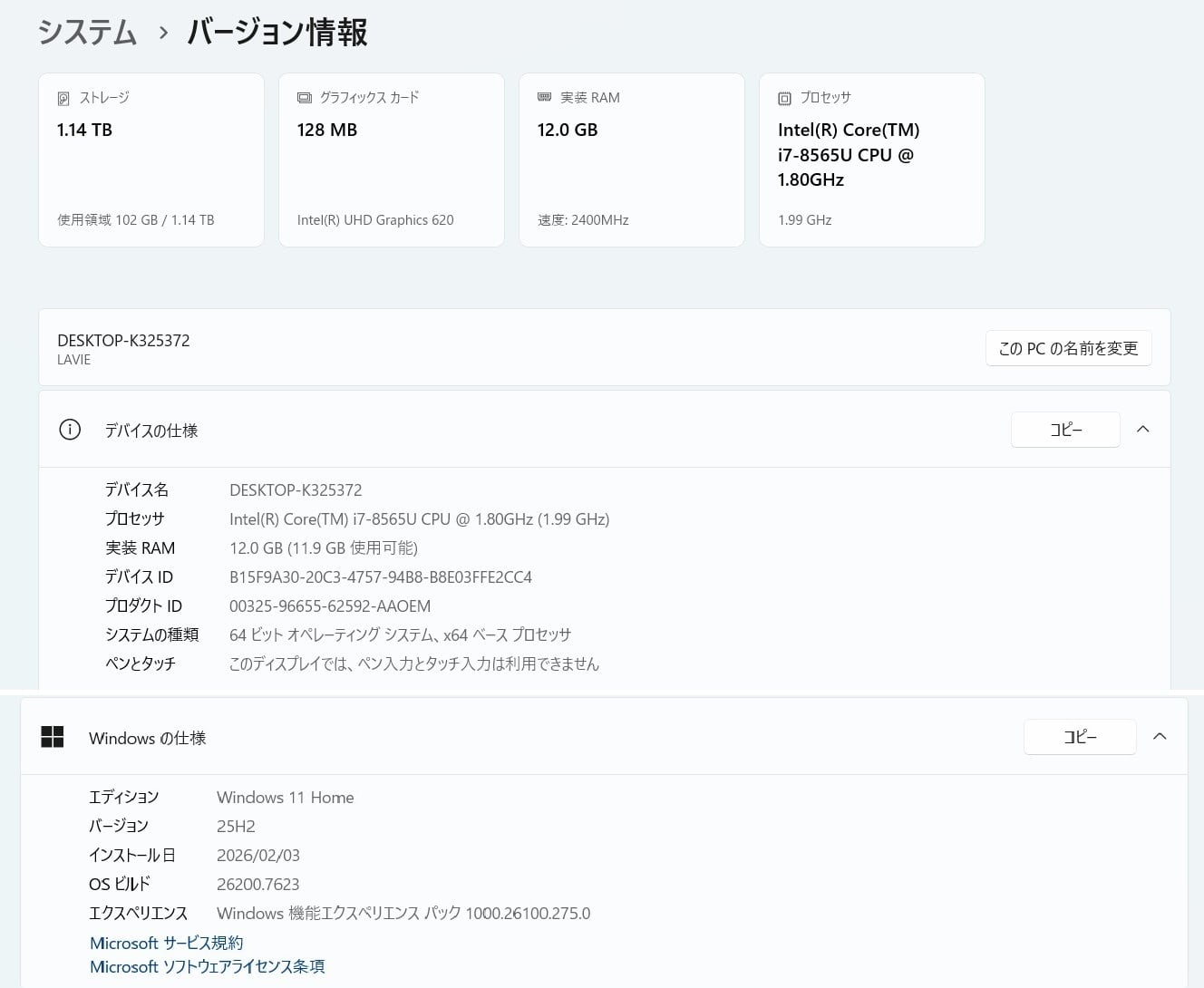
Task: Click the 使用領域 102 GB storage usage text
Action: (136, 220)
